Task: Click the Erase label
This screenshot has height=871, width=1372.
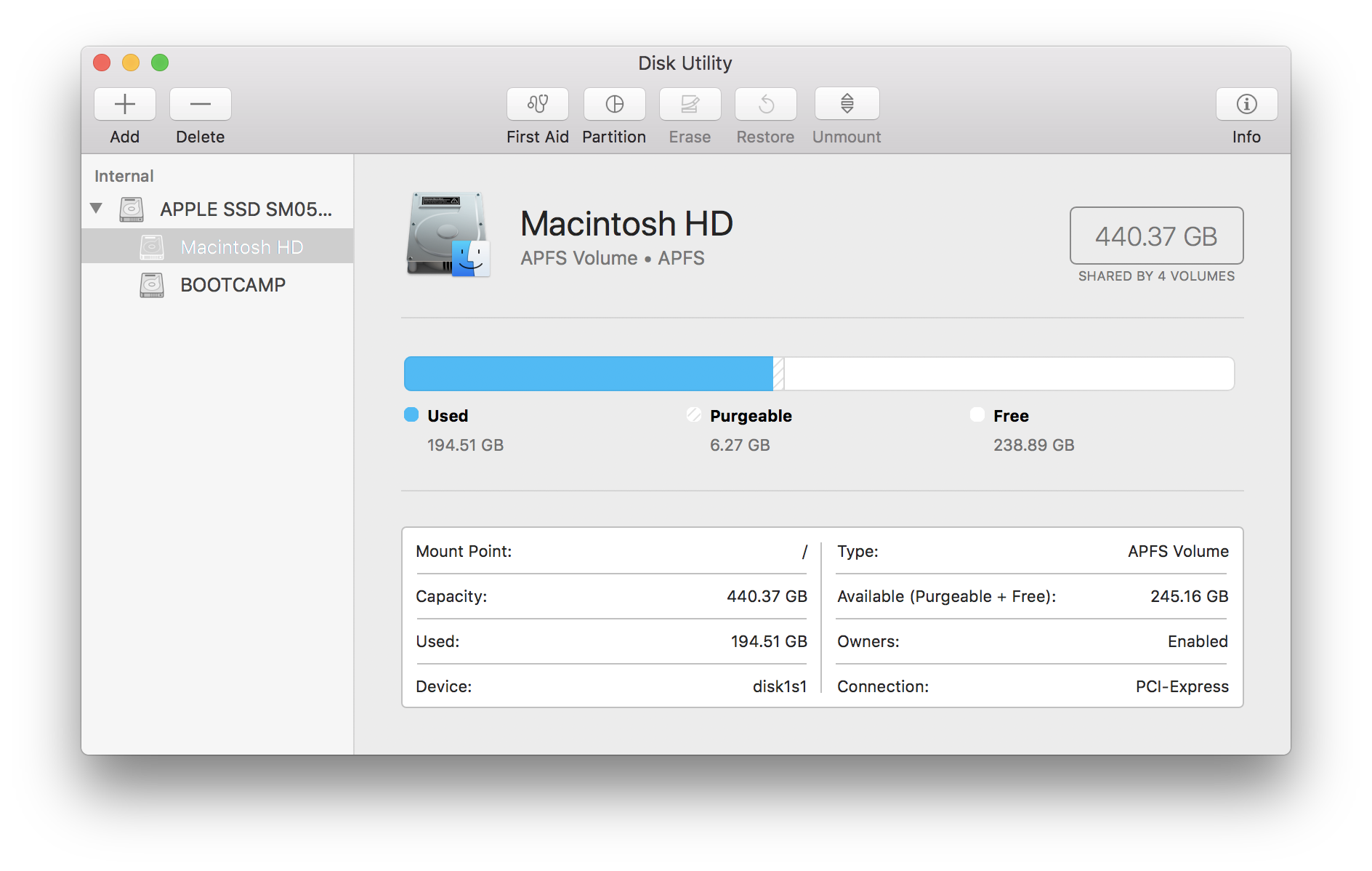Action: point(690,137)
